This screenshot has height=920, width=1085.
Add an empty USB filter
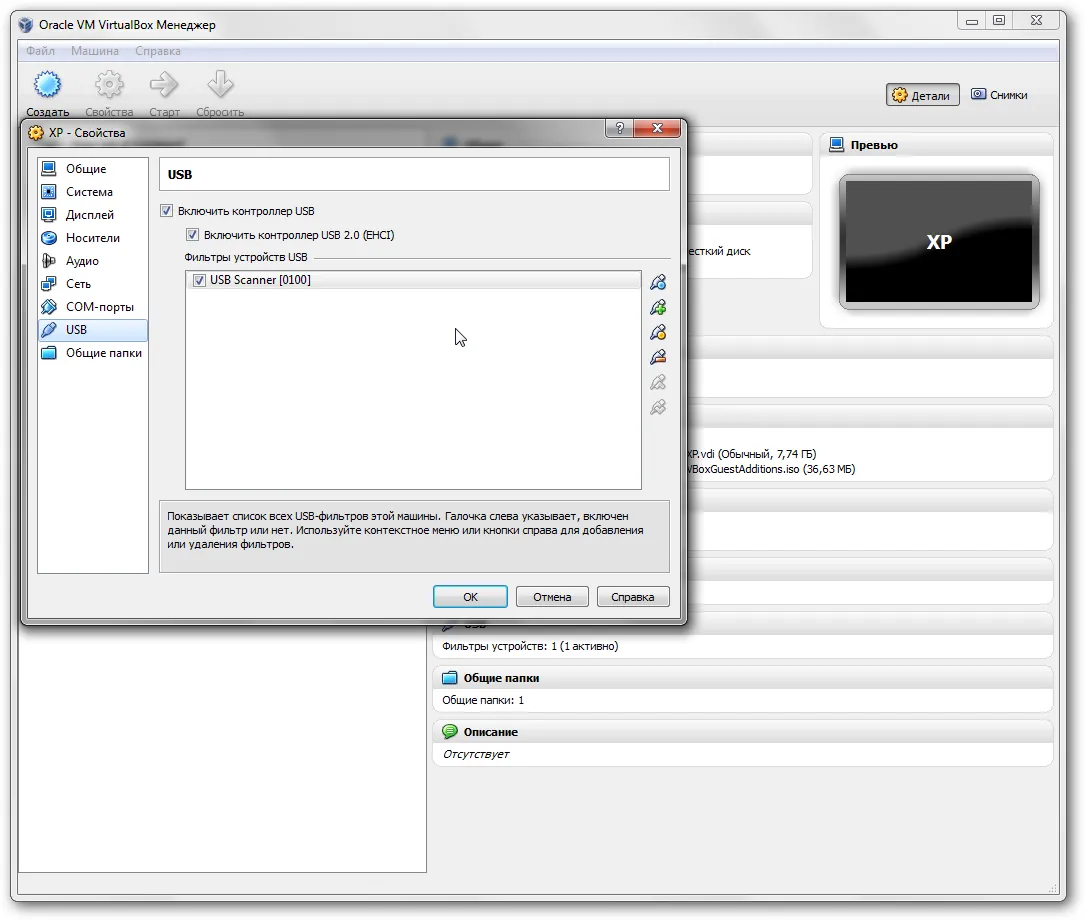pyautogui.click(x=657, y=283)
